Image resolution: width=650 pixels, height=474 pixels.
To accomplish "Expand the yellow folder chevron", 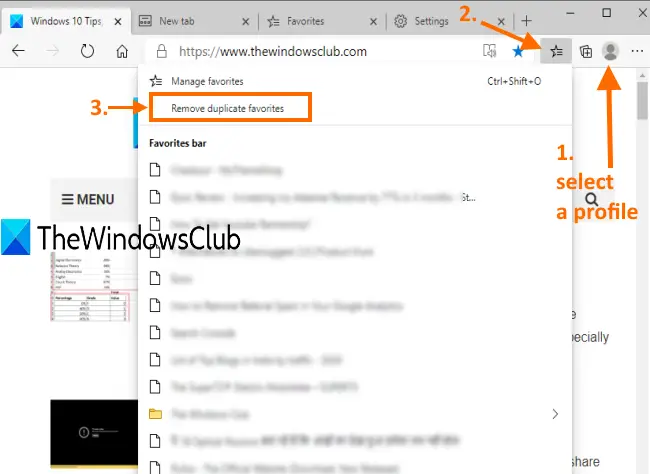I will [555, 414].
